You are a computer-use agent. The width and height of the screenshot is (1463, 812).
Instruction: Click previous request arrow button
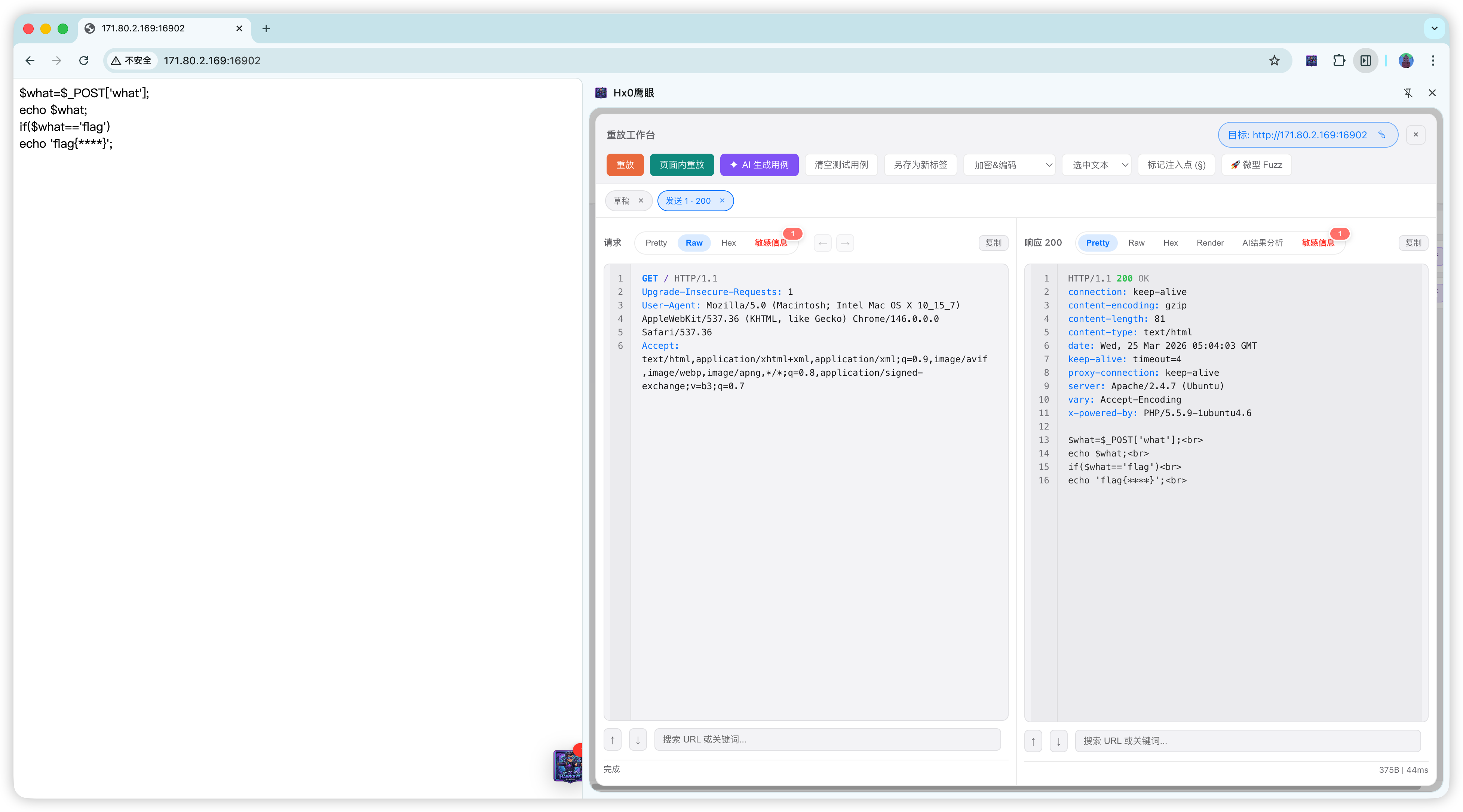click(x=822, y=243)
